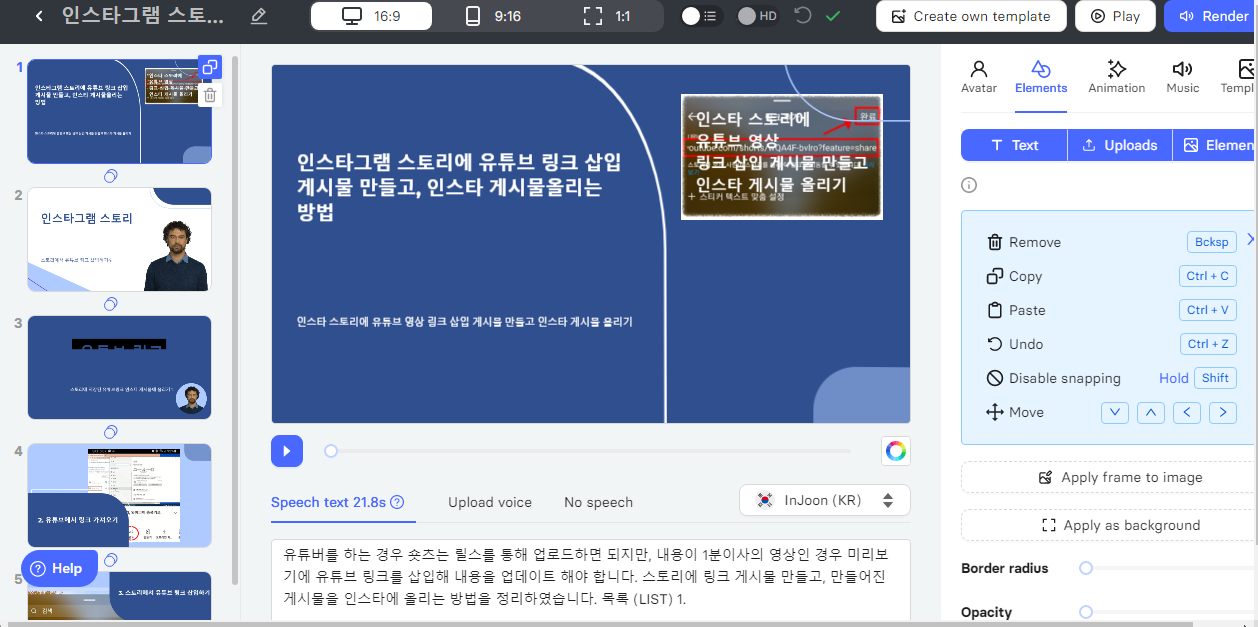
Task: Select 1:1 square format
Action: (606, 16)
